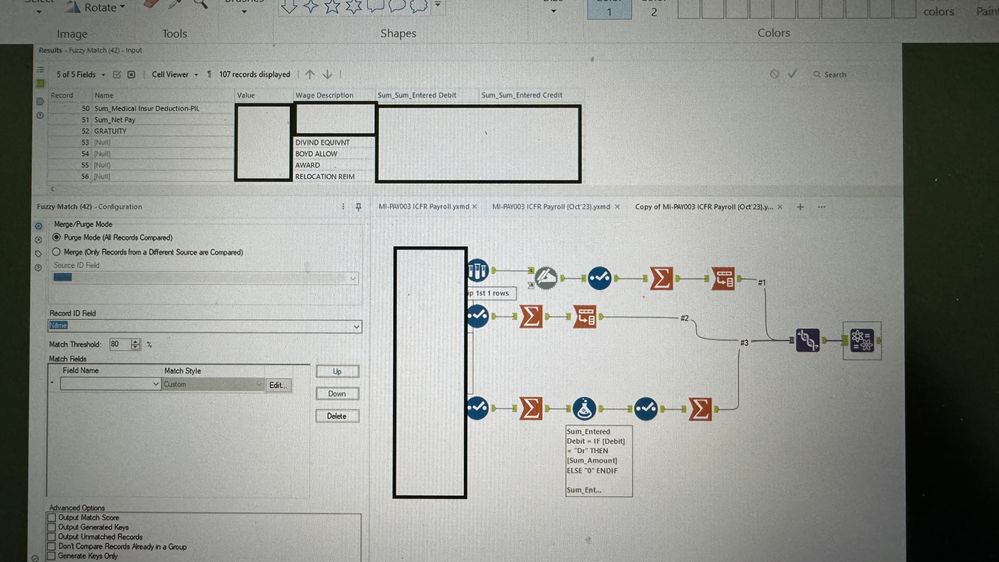Select the Summarize tool feeding connection #1

click(x=661, y=278)
